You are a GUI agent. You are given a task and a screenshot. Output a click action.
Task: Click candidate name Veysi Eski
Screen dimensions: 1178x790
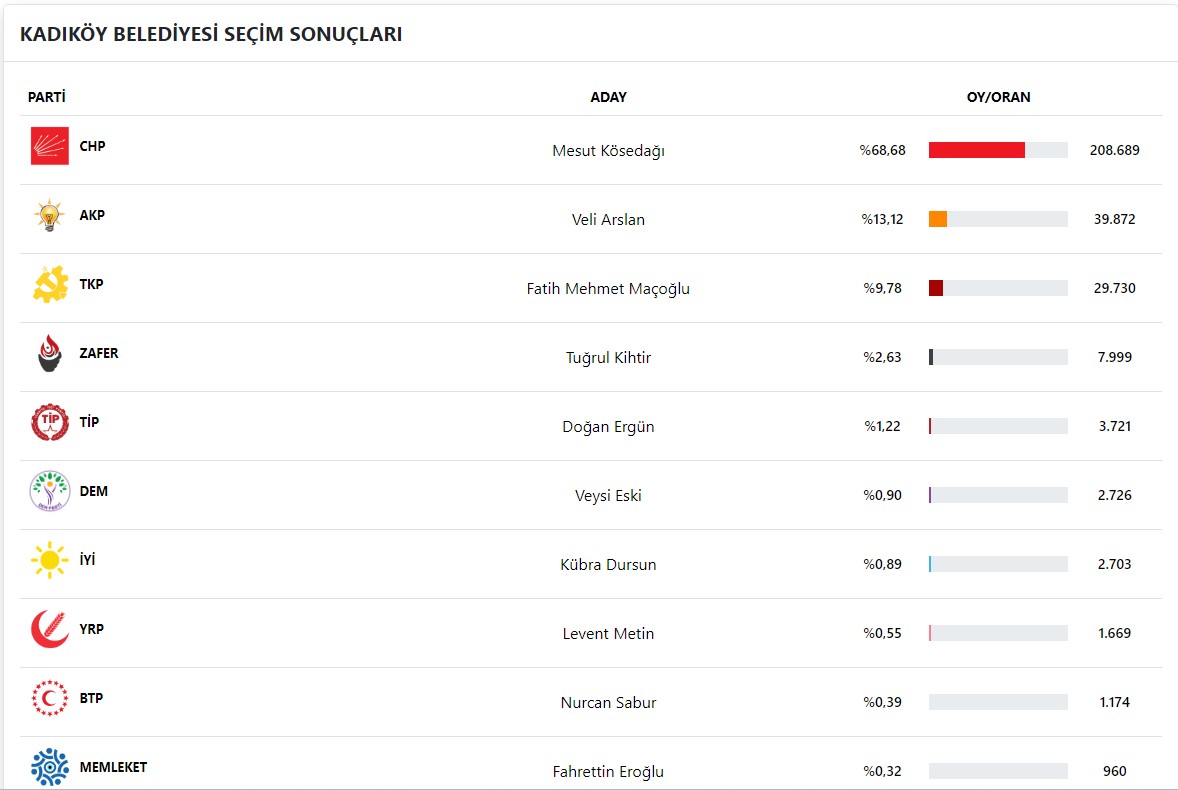point(609,496)
